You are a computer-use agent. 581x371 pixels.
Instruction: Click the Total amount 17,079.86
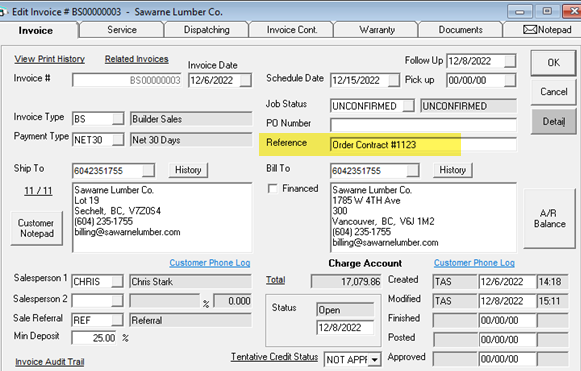click(x=346, y=282)
